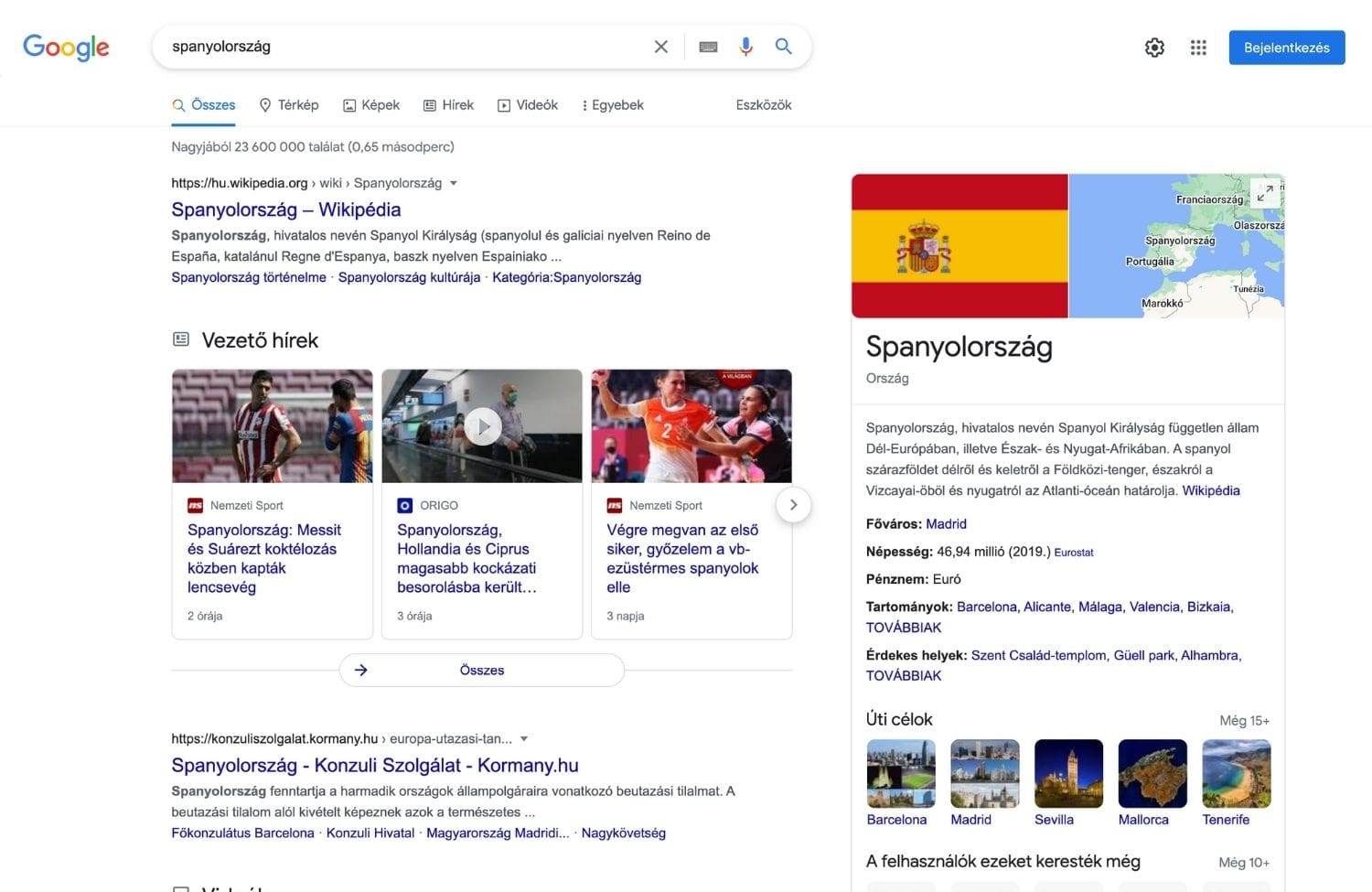Switch to the Képek tab
The height and width of the screenshot is (892, 1372).
click(x=371, y=105)
